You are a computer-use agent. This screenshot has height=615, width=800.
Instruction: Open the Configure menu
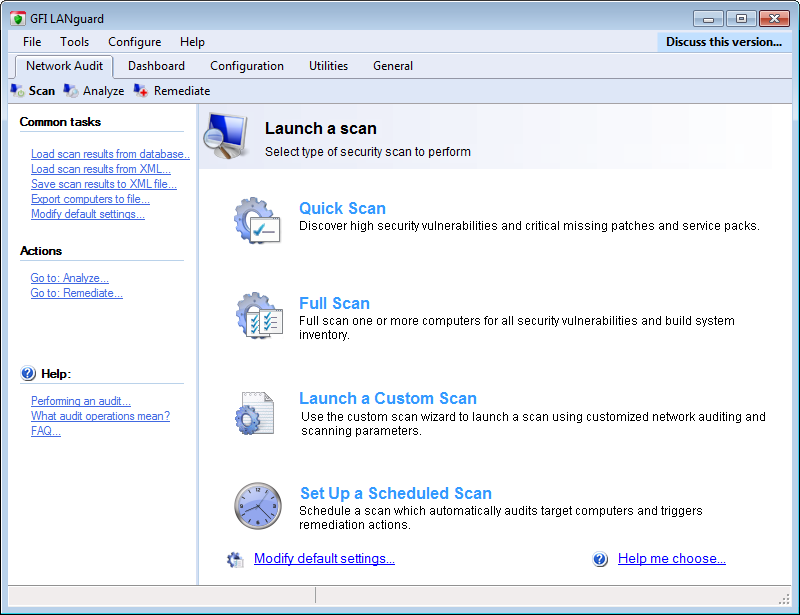tap(135, 42)
